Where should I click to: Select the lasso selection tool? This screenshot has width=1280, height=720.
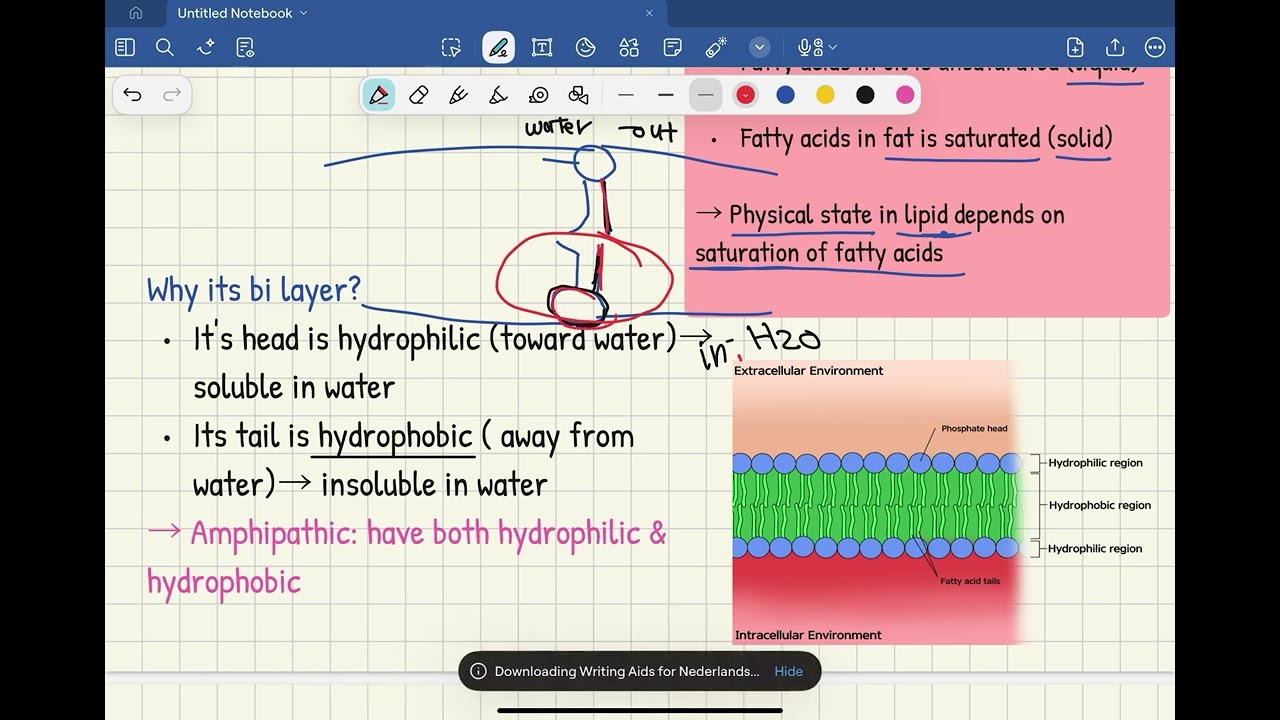[x=451, y=47]
